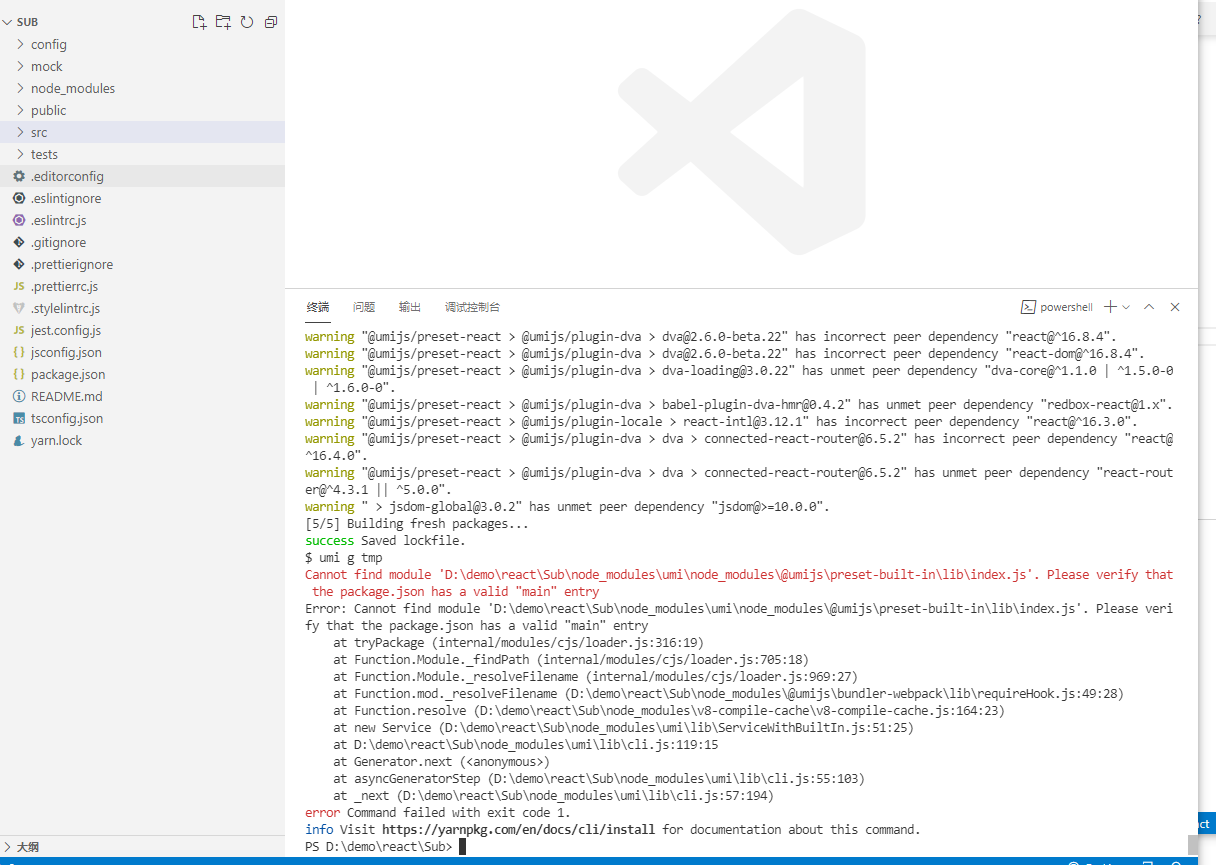This screenshot has height=865, width=1216.
Task: Click the .gitignore git icon
Action: tap(19, 242)
